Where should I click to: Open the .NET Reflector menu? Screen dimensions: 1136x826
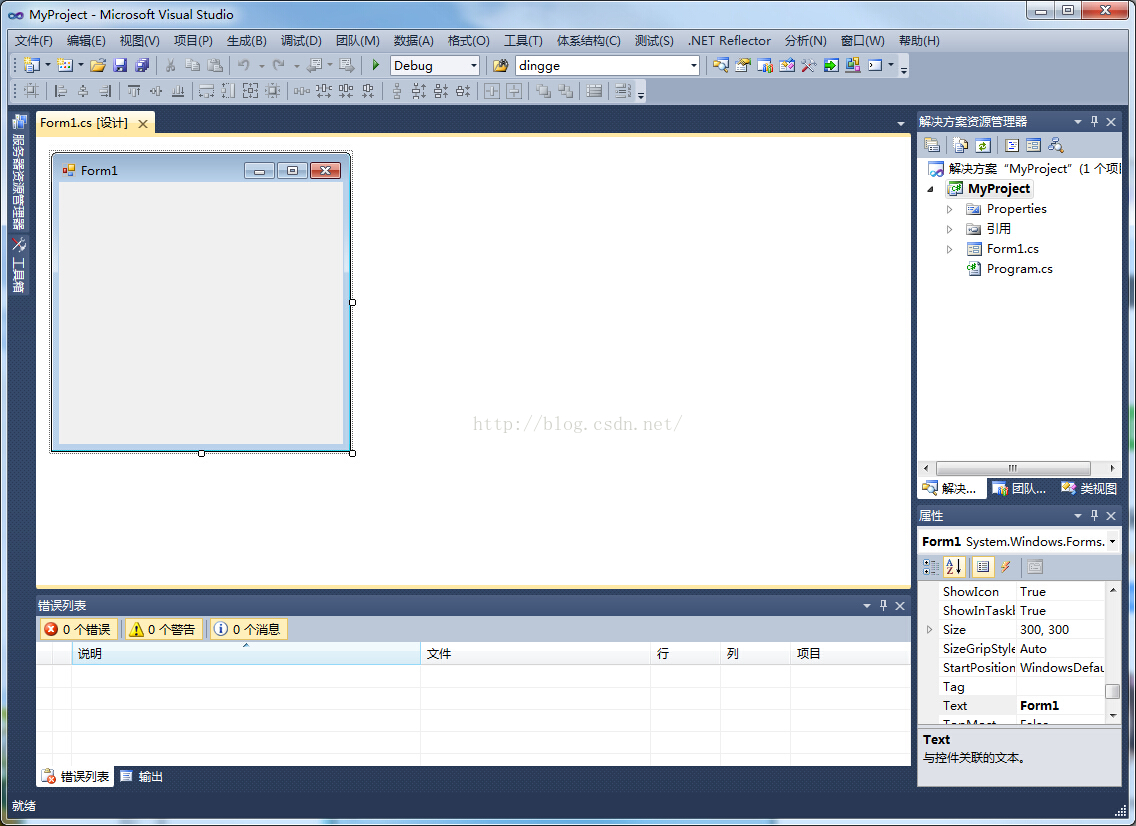coord(730,41)
